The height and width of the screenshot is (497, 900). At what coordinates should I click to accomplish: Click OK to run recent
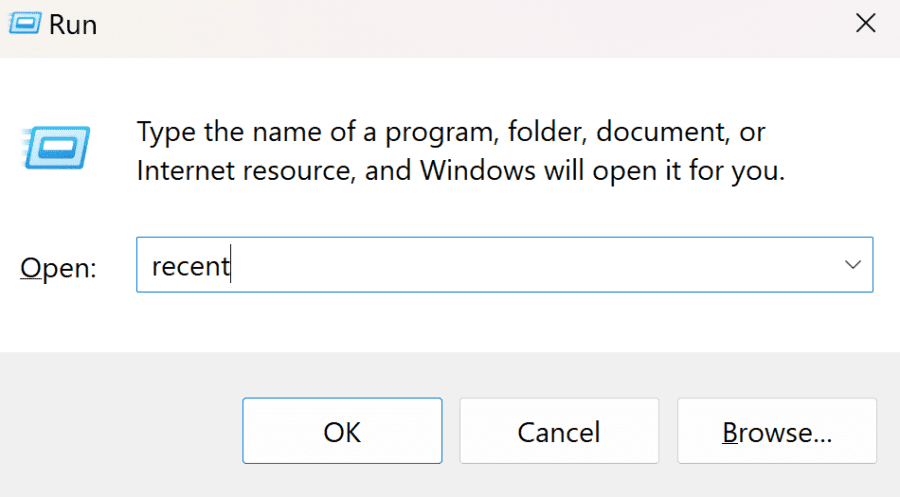point(342,431)
